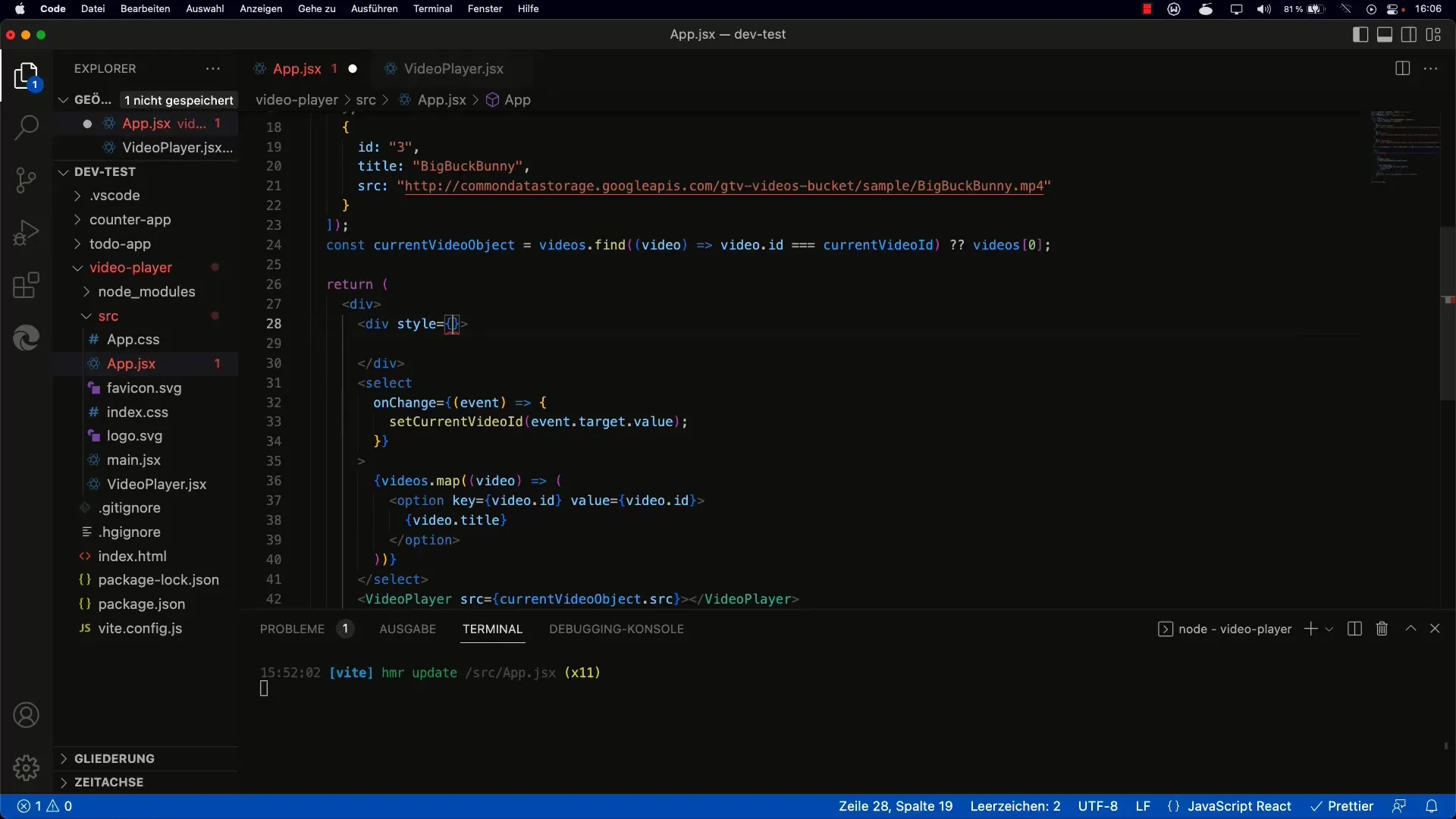Expand the .vscode folder
Screen dimensions: 1456x819
[114, 196]
